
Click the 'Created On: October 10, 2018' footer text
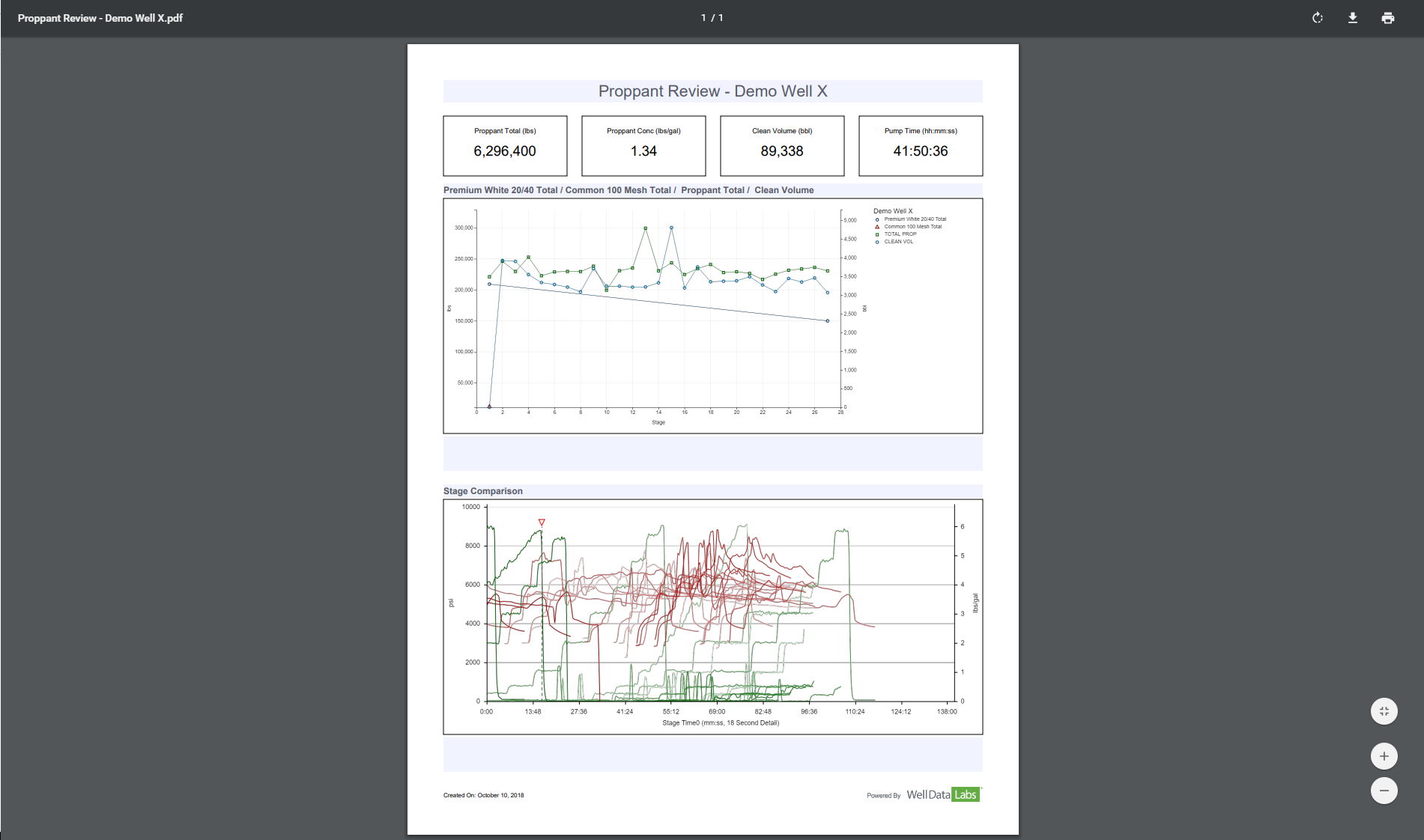[483, 795]
